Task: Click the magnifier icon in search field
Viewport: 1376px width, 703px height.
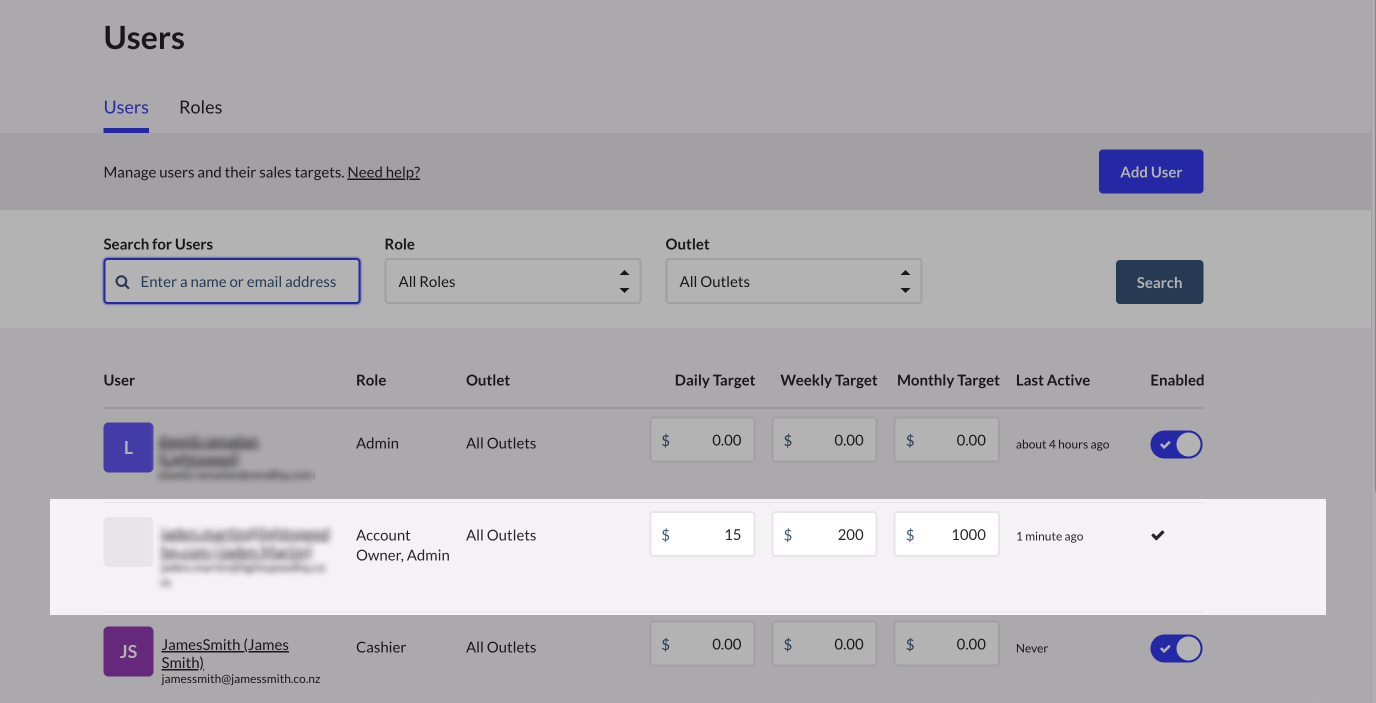Action: tap(123, 282)
